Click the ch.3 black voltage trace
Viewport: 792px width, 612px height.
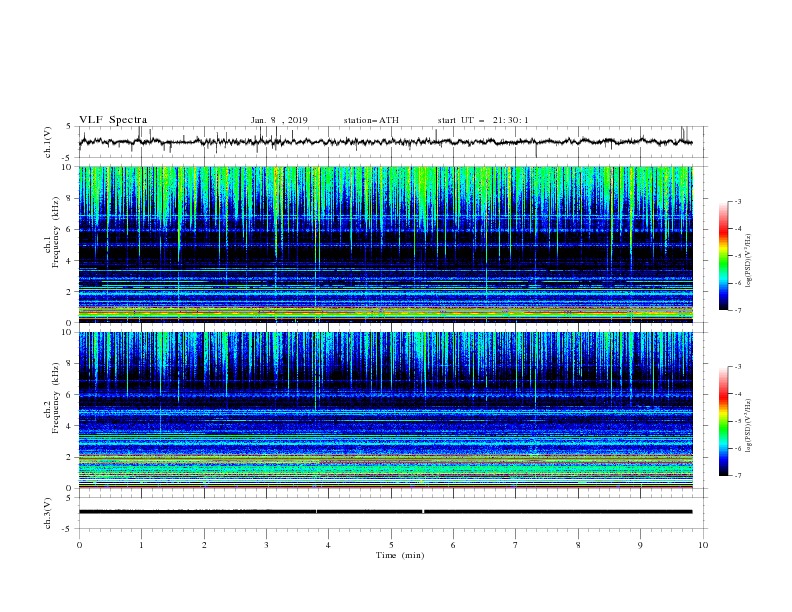pyautogui.click(x=385, y=512)
